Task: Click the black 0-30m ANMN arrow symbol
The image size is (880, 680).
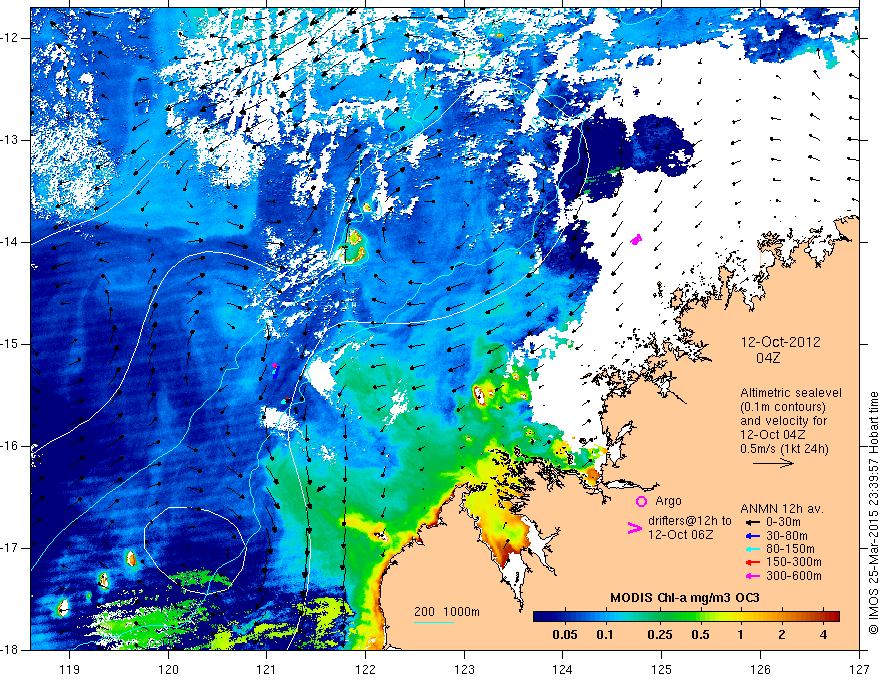Action: click(753, 522)
